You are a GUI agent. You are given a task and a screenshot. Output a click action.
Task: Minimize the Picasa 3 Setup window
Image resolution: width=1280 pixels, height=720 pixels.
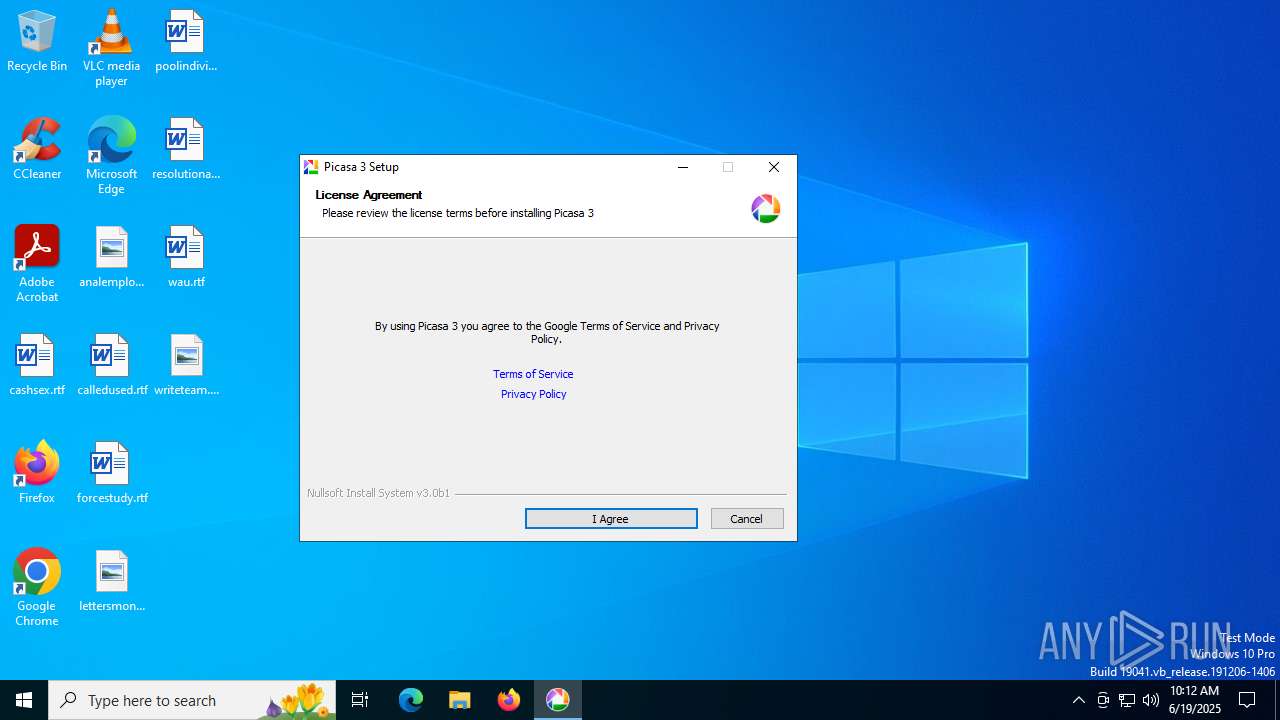point(683,167)
